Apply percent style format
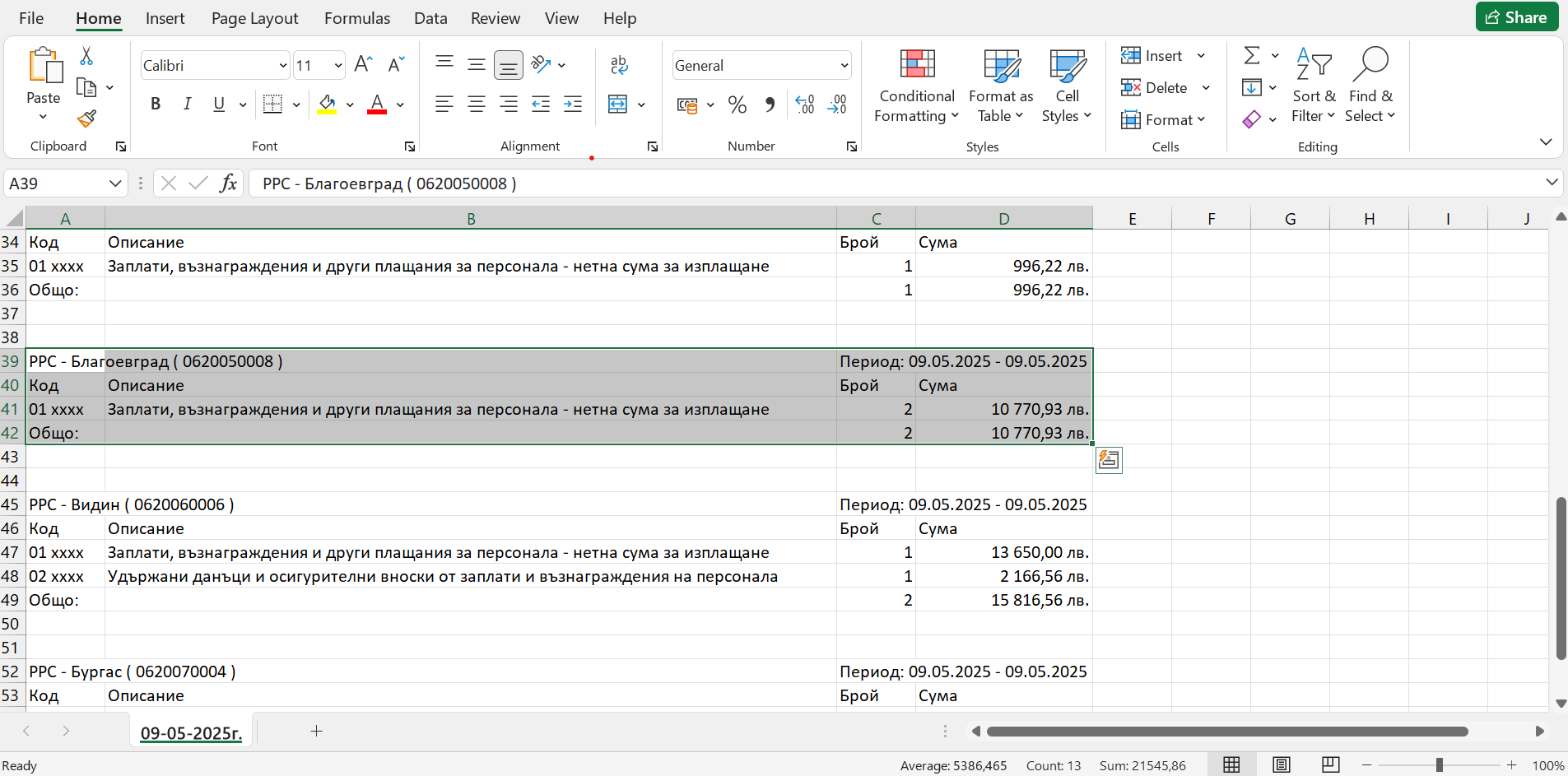This screenshot has height=776, width=1568. click(737, 105)
